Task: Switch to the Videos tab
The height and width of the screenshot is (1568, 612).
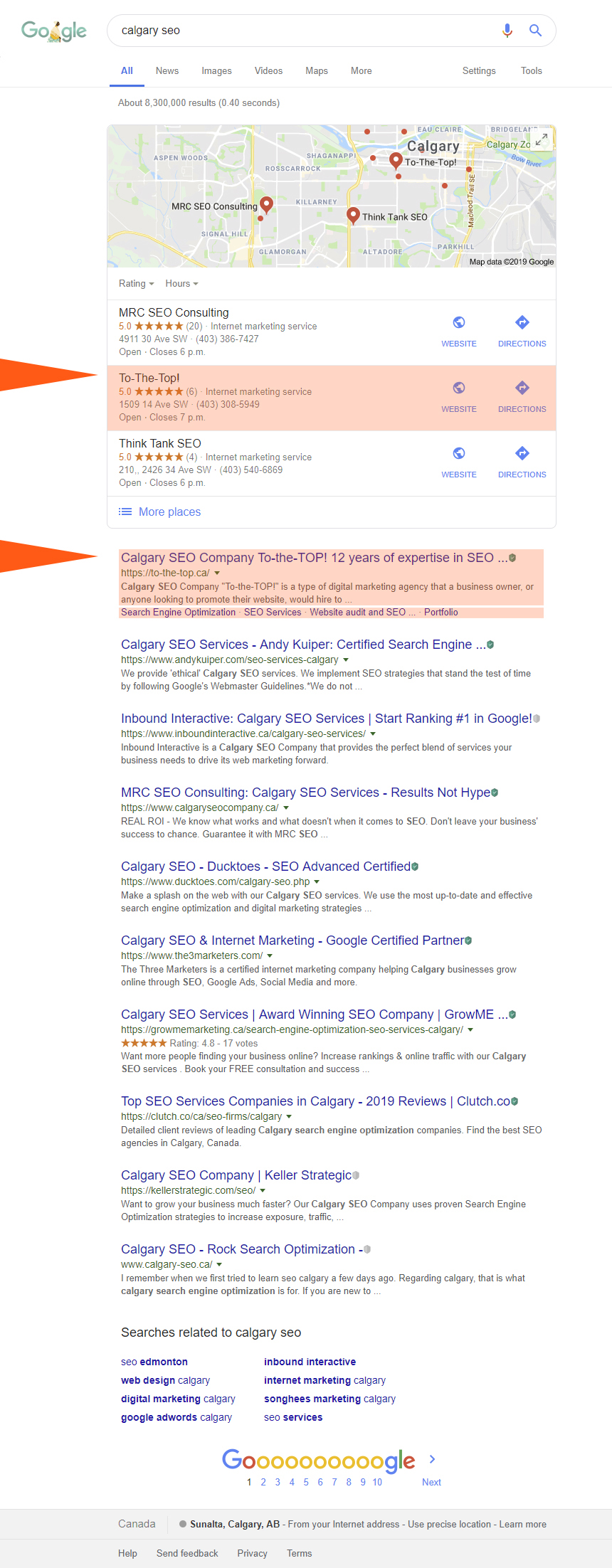Action: click(268, 70)
